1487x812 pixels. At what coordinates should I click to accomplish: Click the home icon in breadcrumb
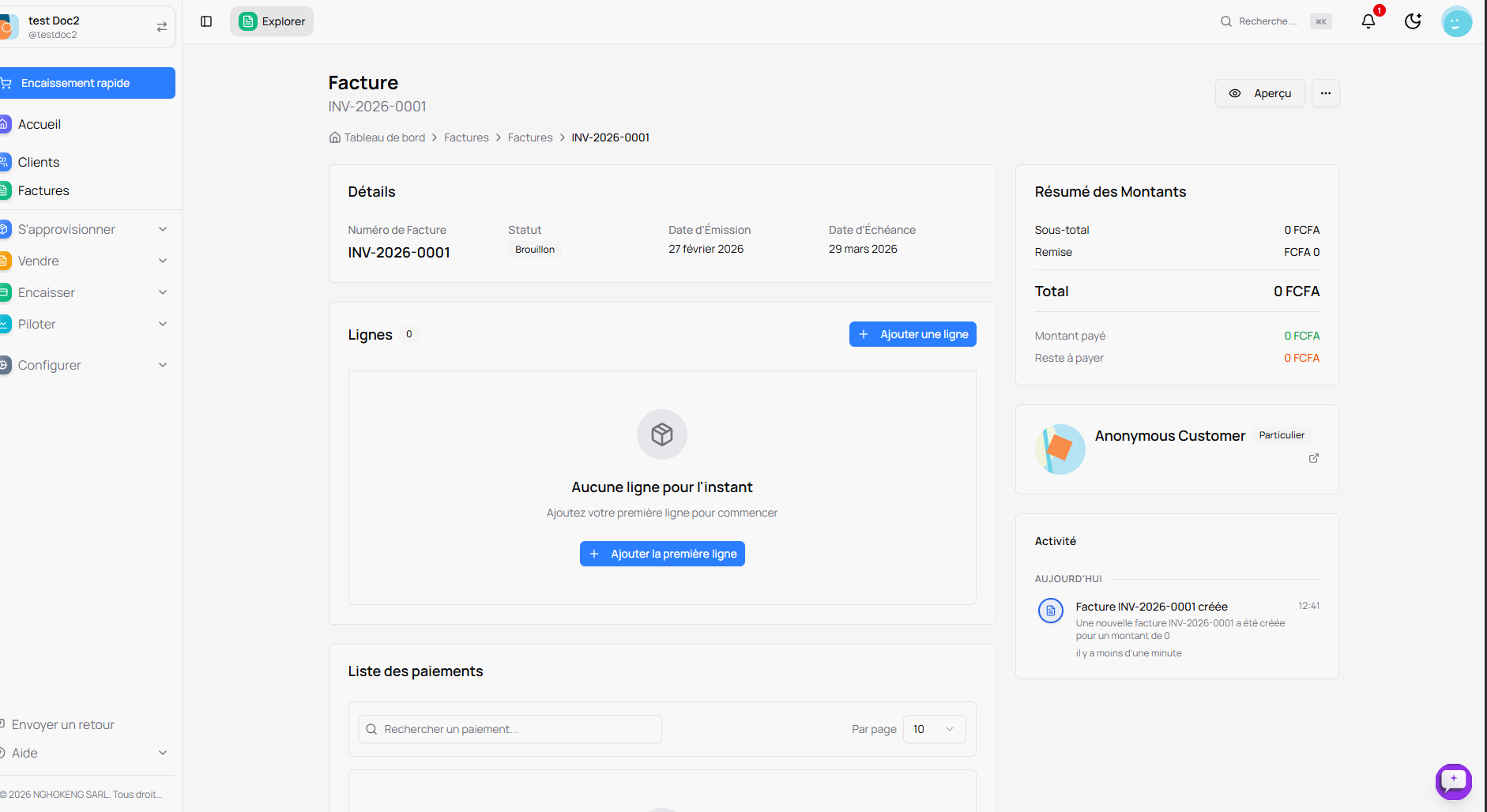[335, 137]
